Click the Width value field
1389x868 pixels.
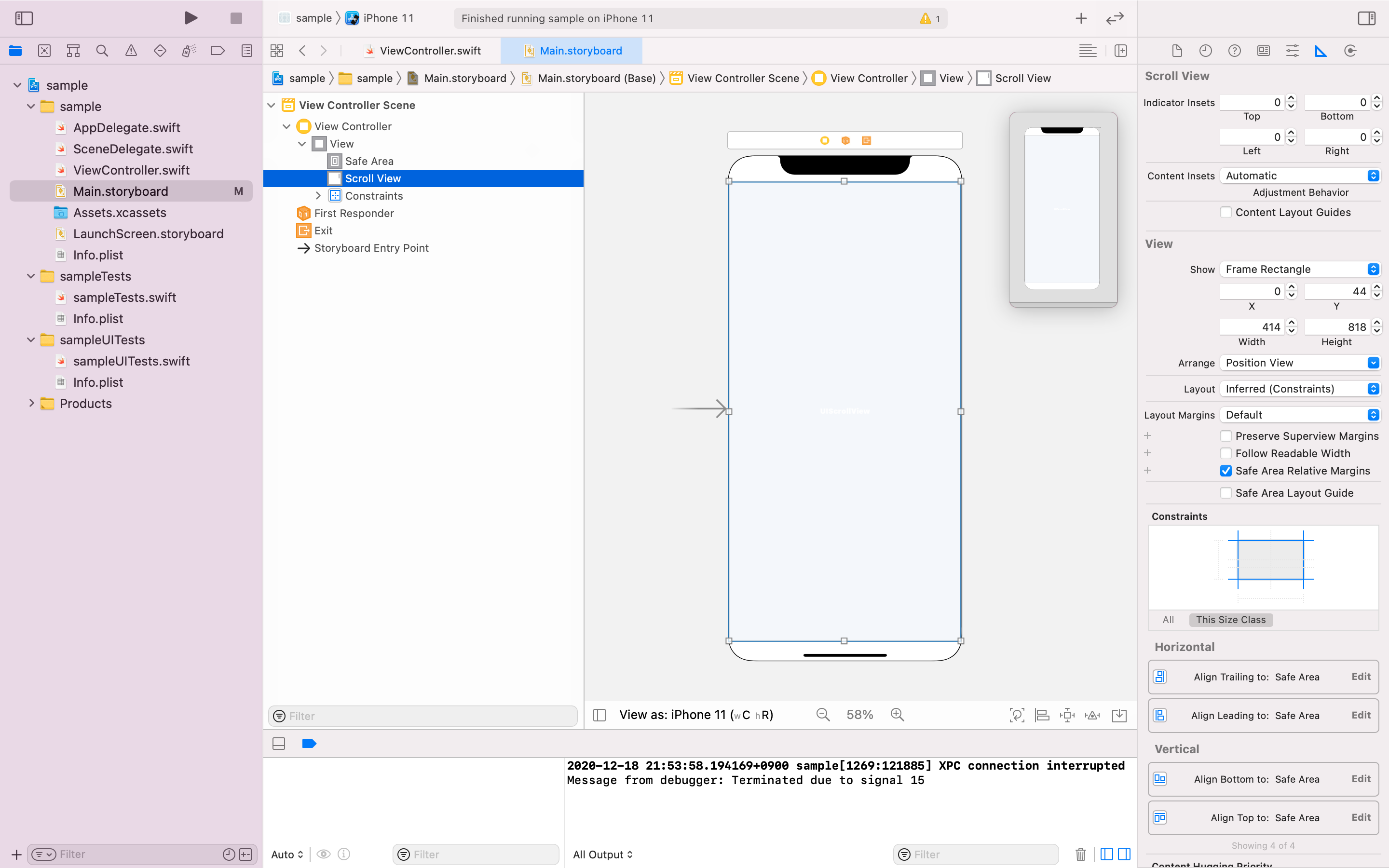(1253, 327)
